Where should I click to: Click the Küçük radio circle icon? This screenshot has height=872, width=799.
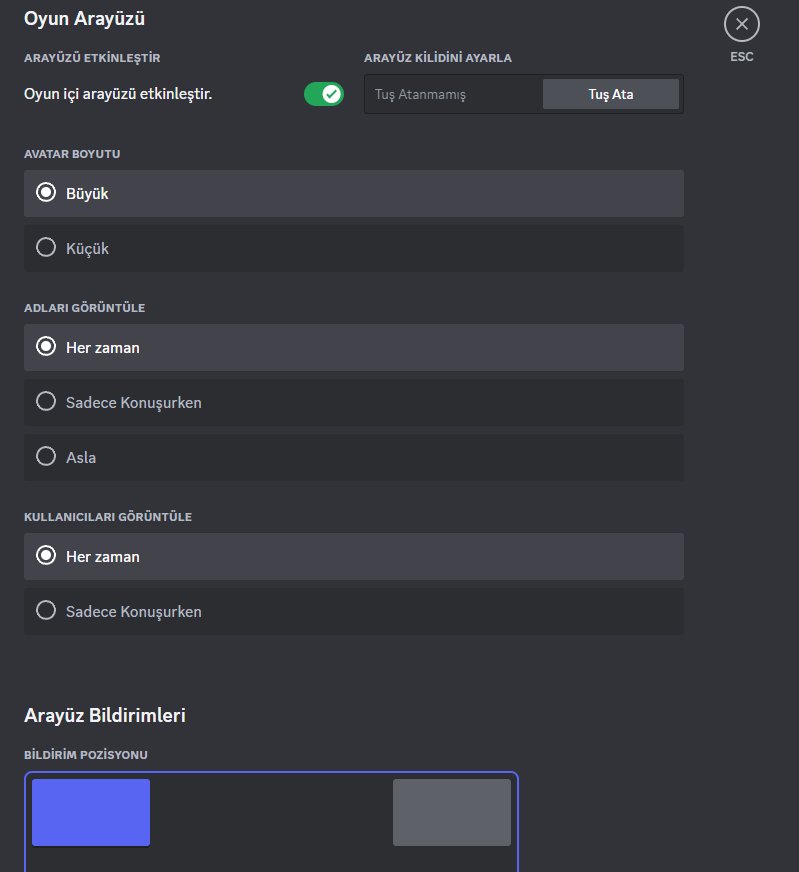tap(46, 248)
